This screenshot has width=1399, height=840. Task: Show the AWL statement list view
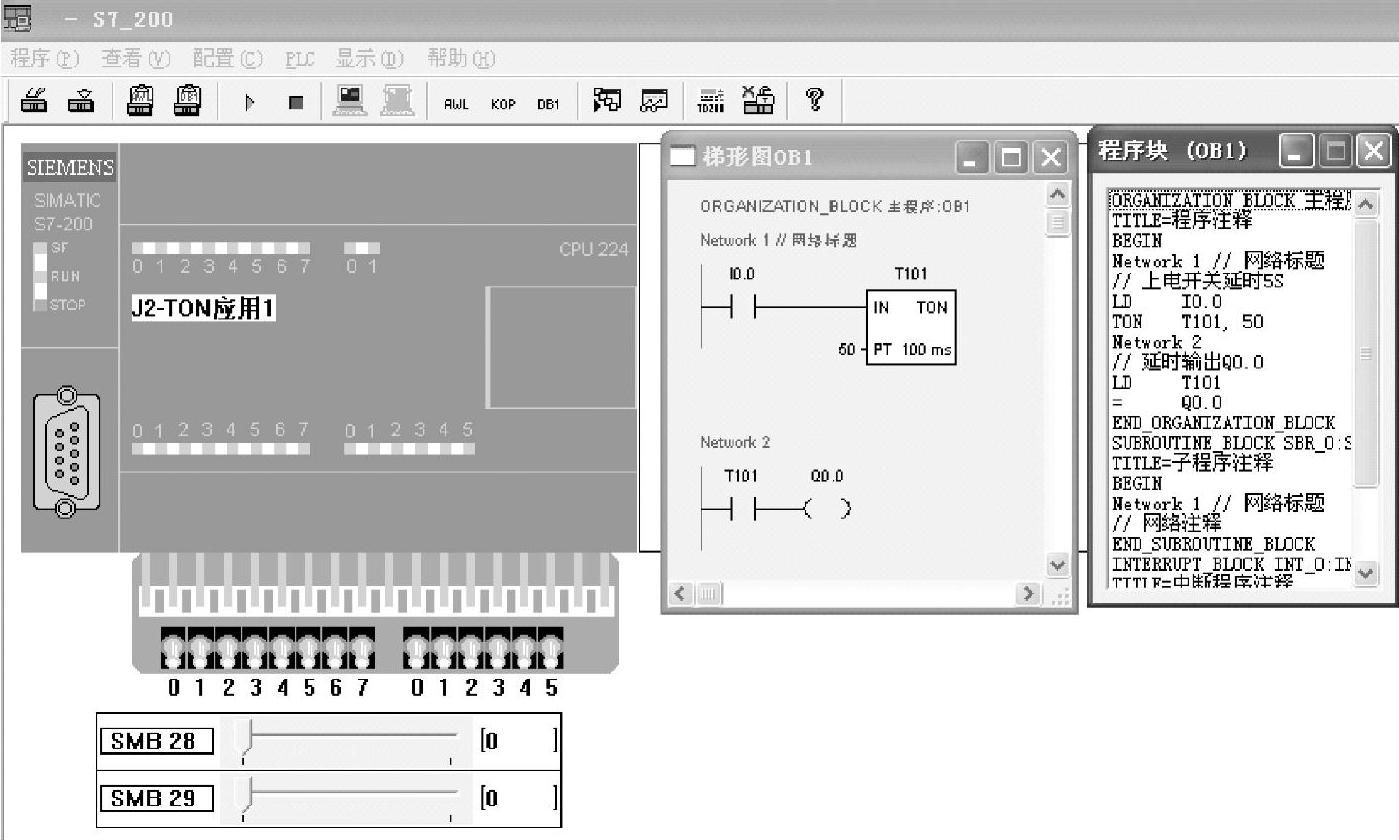click(456, 103)
